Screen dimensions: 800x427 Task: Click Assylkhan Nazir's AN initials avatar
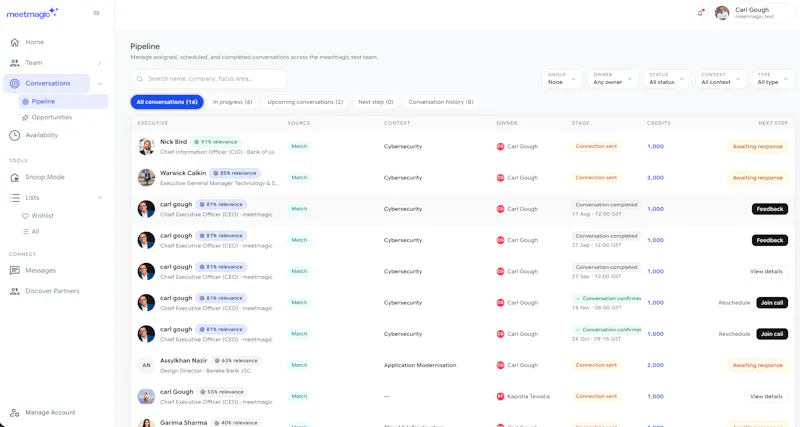tap(146, 365)
